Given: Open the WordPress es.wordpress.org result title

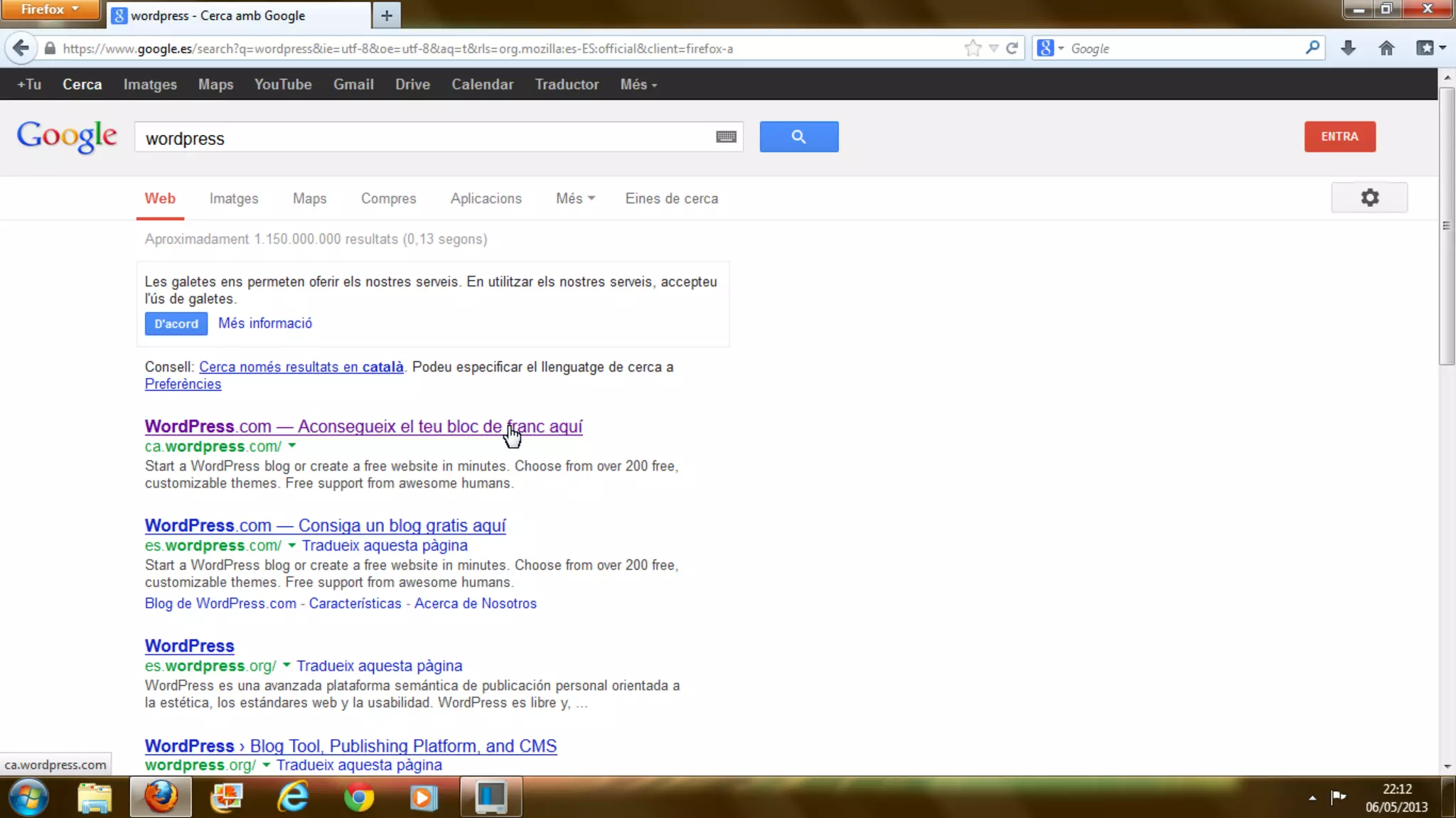Looking at the screenshot, I should point(189,646).
